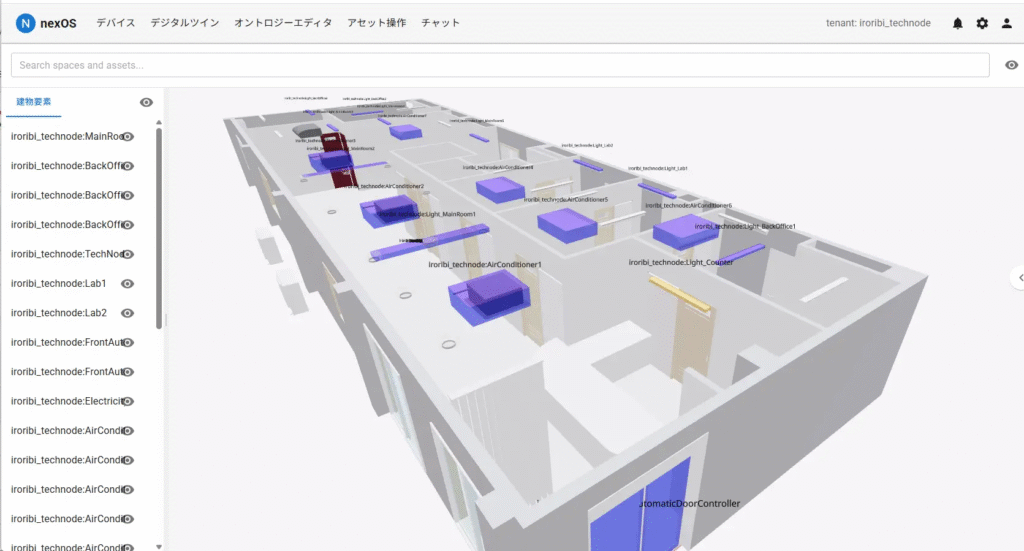Toggle visibility of all 建物要素 items
Viewport: 1024px width, 551px height.
pyautogui.click(x=146, y=102)
